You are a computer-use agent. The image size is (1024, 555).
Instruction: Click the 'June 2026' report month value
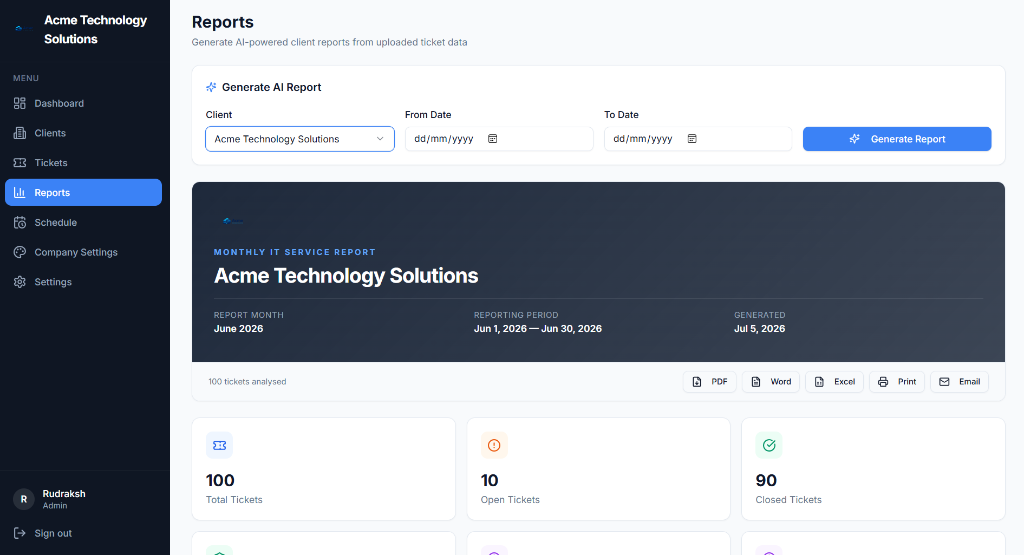coord(238,329)
